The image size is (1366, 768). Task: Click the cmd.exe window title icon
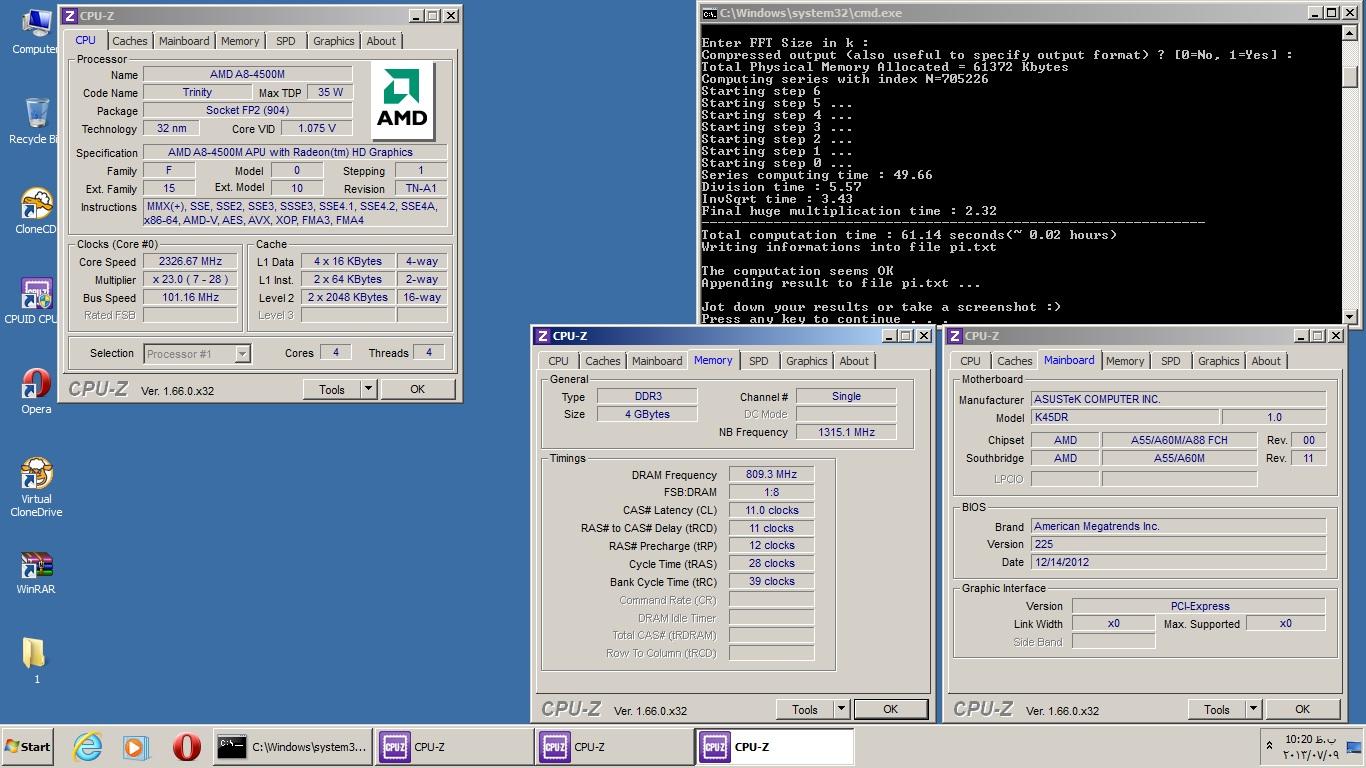[x=709, y=13]
